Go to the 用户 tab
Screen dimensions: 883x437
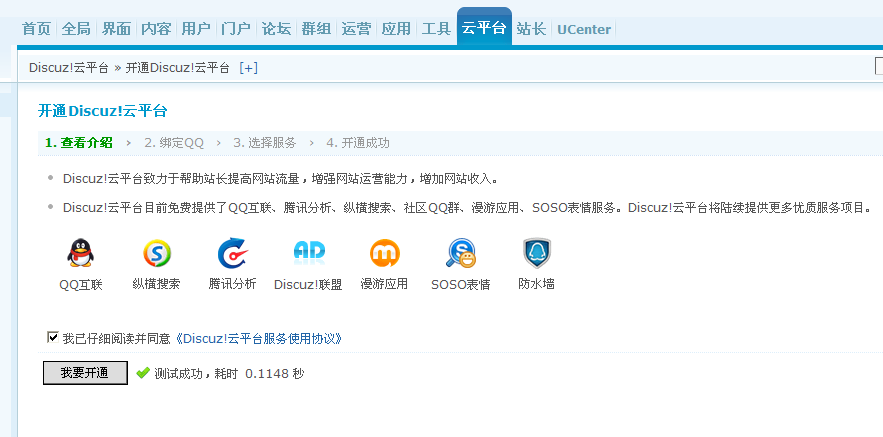click(196, 29)
